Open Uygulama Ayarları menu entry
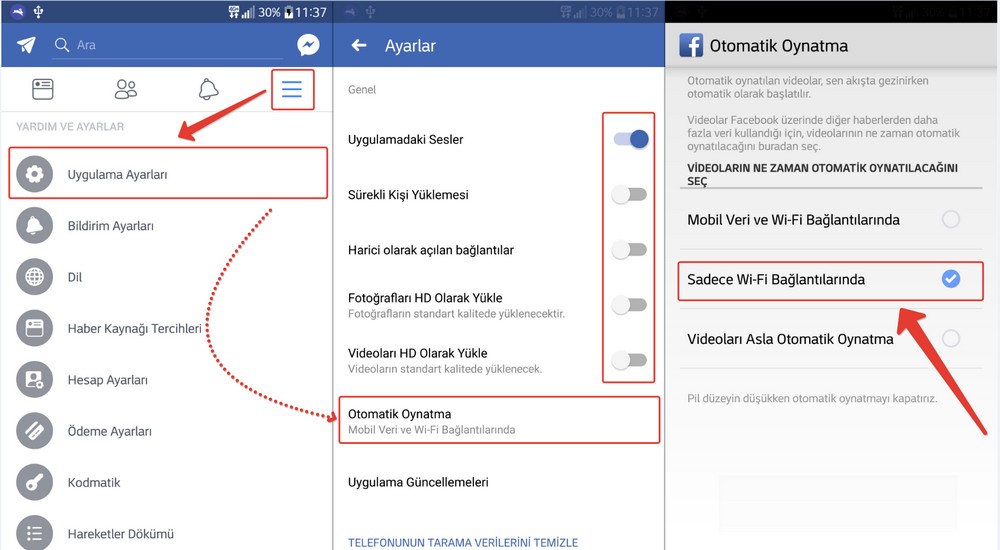 pos(168,174)
